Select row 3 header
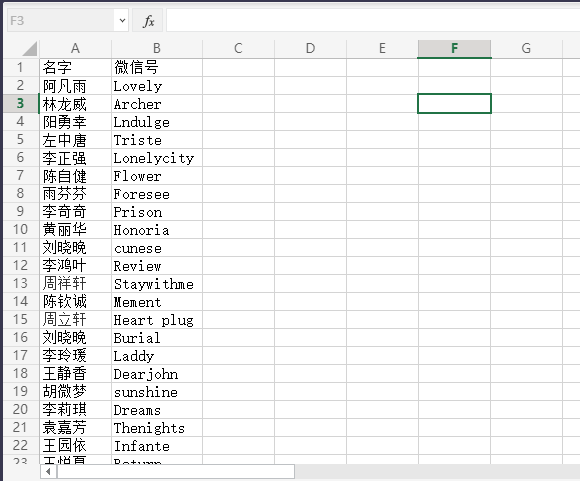580x481 pixels. pyautogui.click(x=20, y=104)
